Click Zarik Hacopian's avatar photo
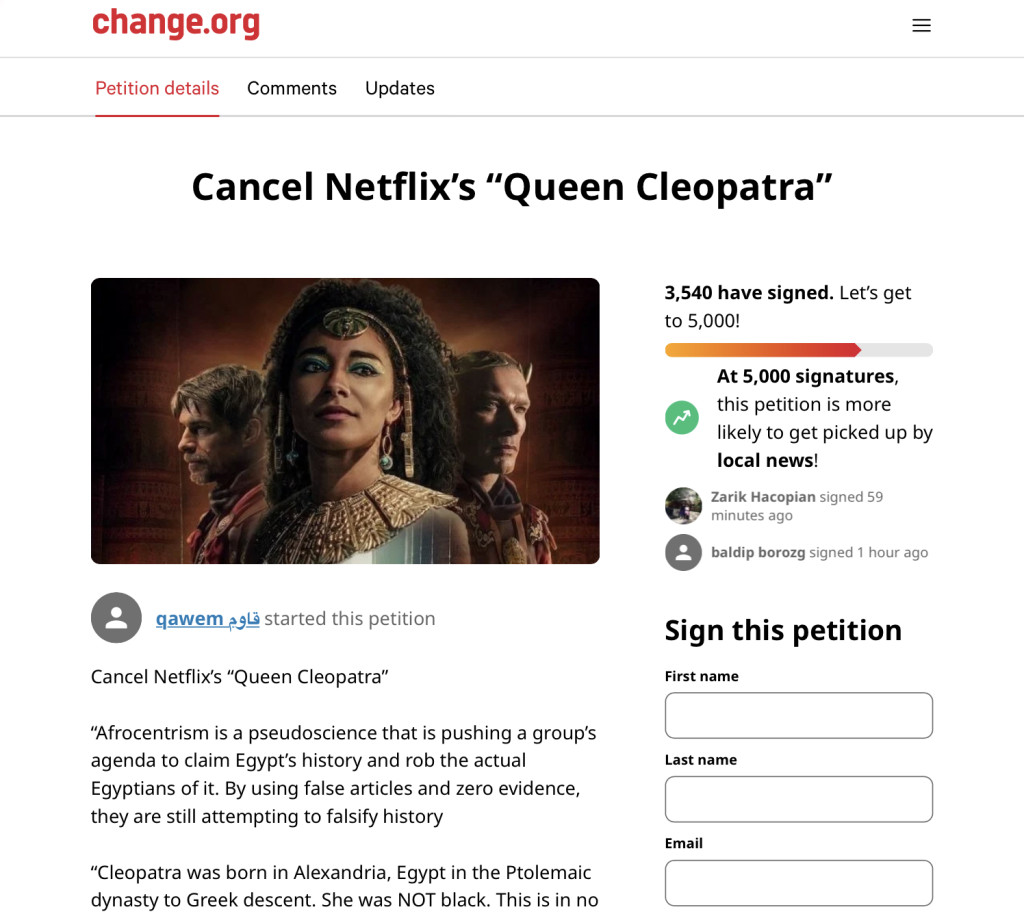This screenshot has width=1024, height=916. (683, 506)
